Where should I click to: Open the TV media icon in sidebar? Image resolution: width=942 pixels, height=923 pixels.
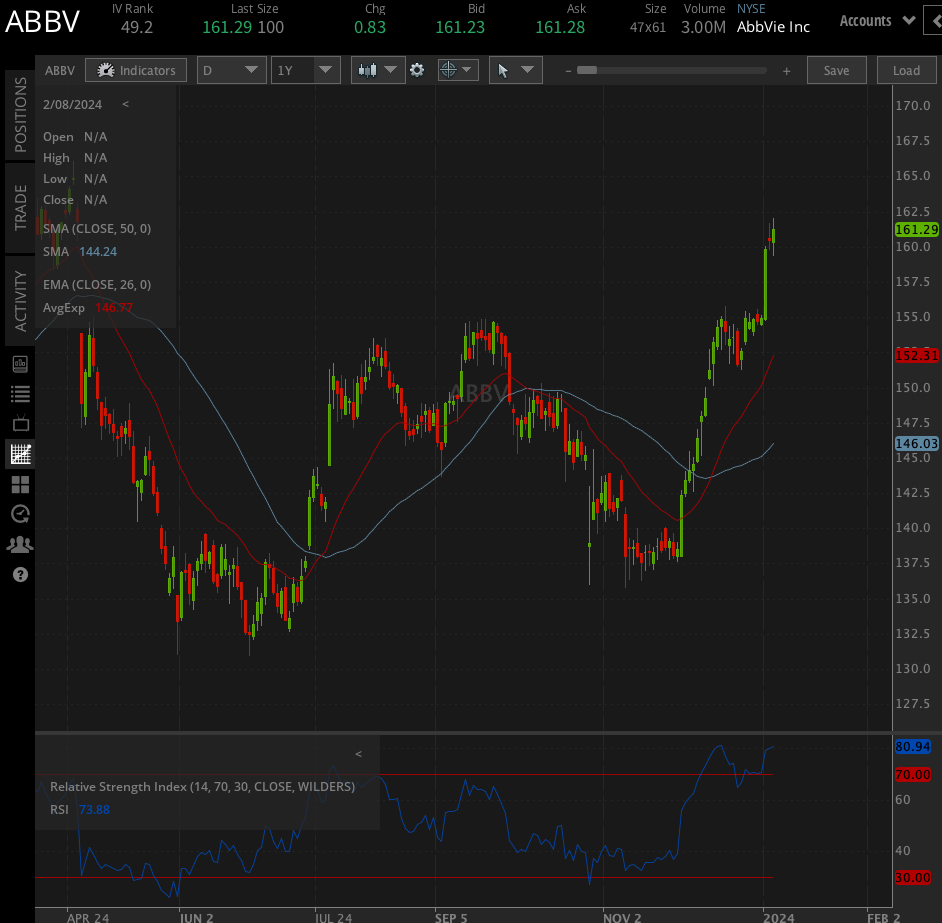20,423
